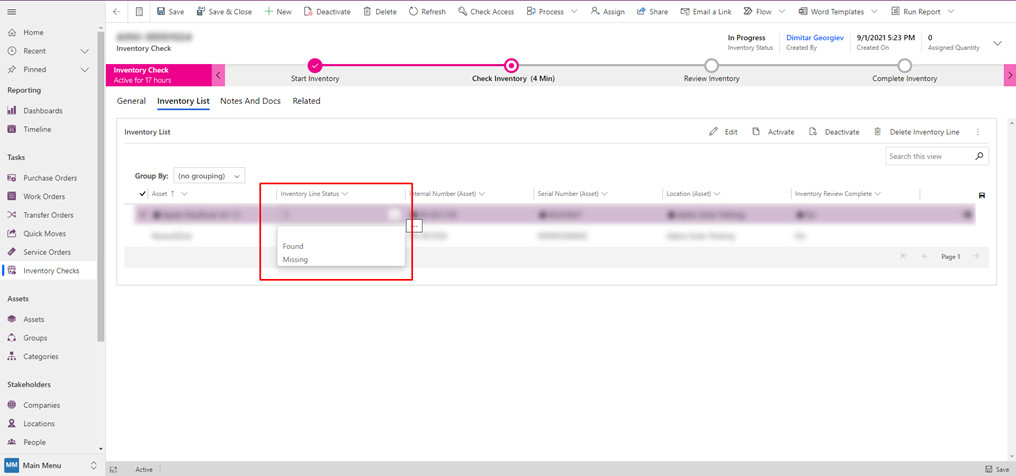Click the Delete trash icon in toolbar
Image resolution: width=1016 pixels, height=476 pixels.
367,12
